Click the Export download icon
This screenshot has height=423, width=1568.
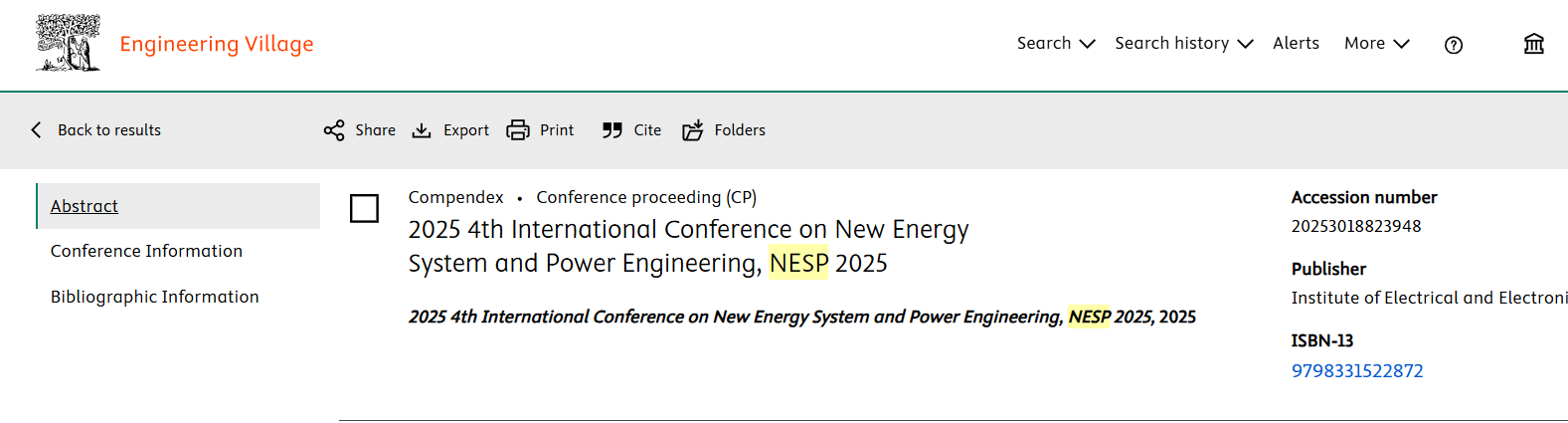tap(422, 130)
